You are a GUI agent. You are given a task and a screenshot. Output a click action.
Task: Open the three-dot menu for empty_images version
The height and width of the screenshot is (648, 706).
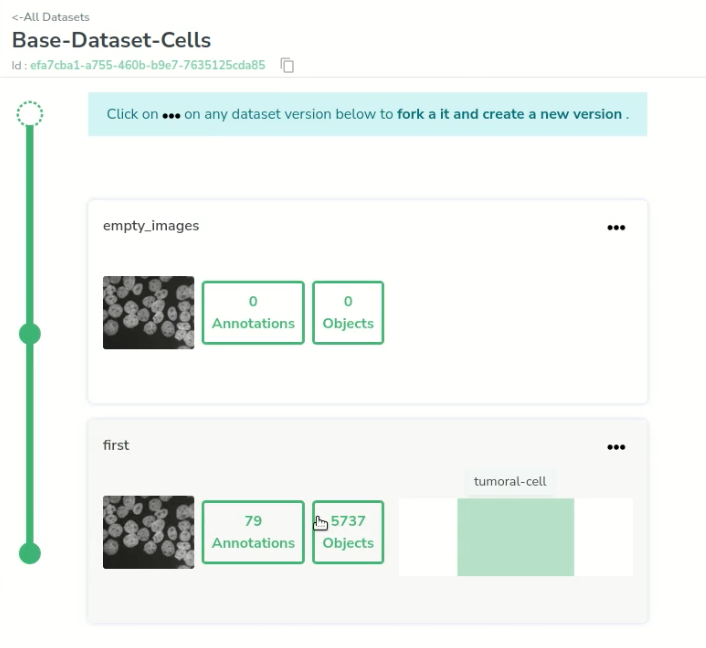click(616, 227)
